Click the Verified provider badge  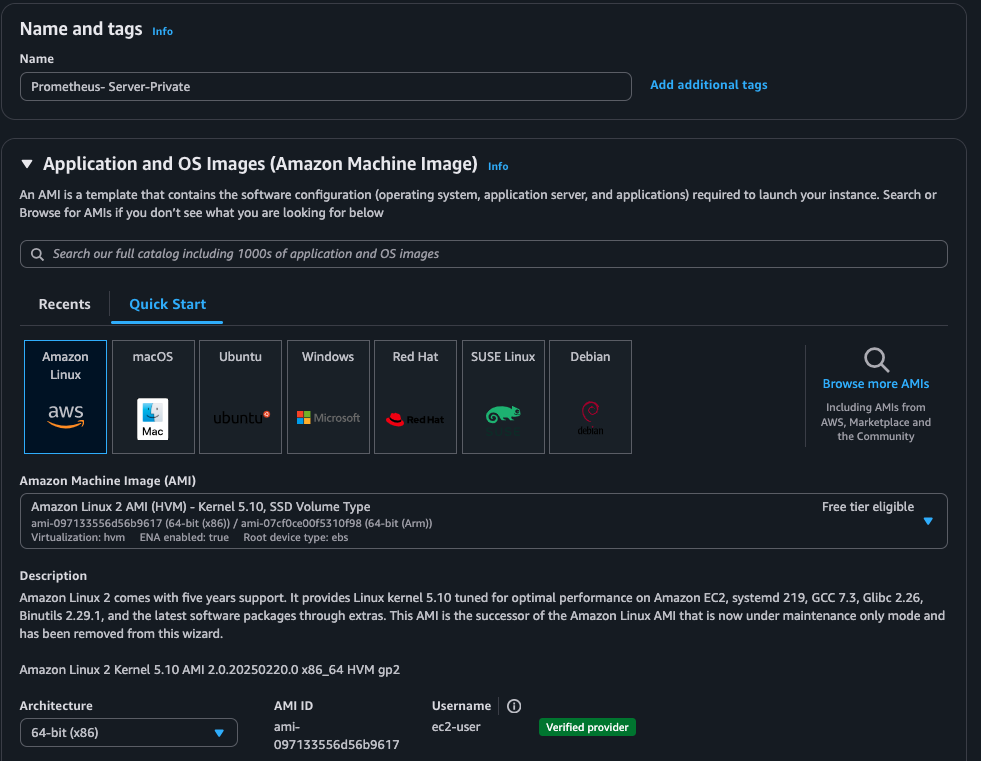(586, 727)
